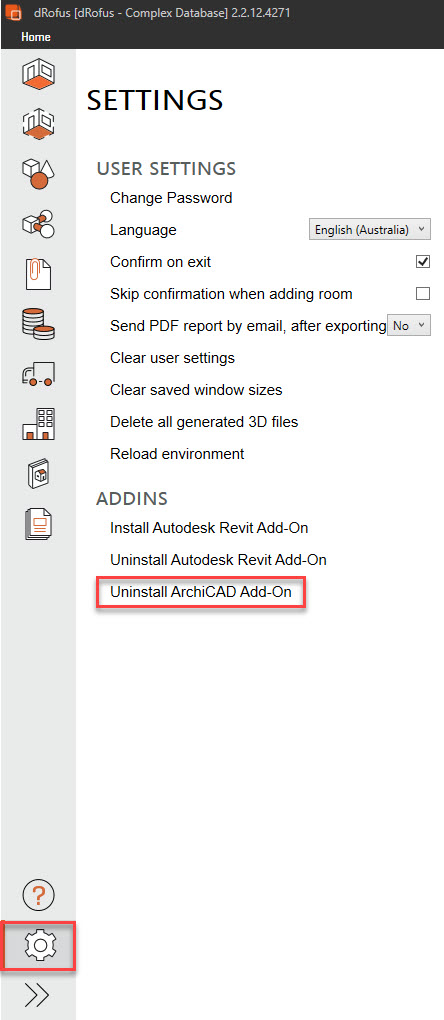Click the settings gear icon
The image size is (444, 1020).
click(x=39, y=946)
